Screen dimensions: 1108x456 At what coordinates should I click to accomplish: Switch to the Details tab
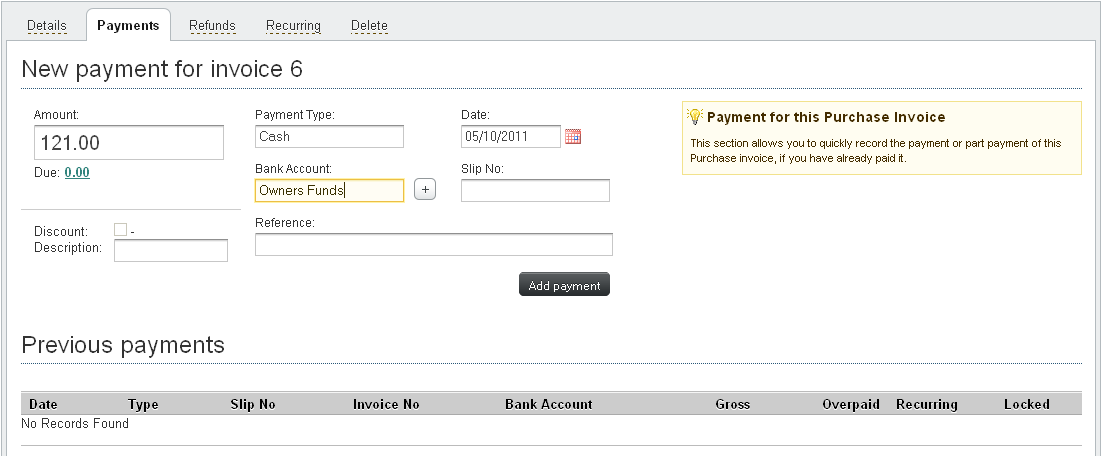point(46,25)
